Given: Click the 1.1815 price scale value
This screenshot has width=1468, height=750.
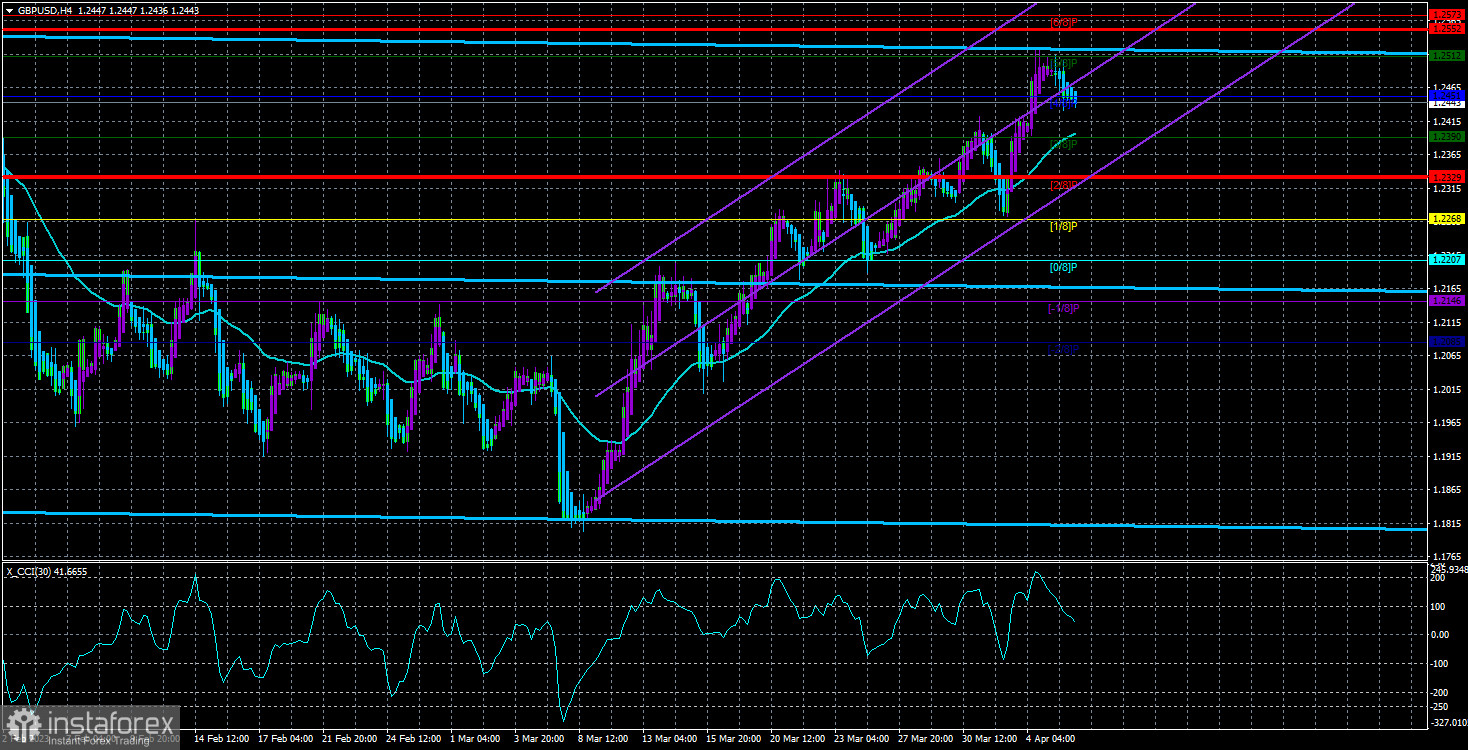Looking at the screenshot, I should pyautogui.click(x=1446, y=524).
